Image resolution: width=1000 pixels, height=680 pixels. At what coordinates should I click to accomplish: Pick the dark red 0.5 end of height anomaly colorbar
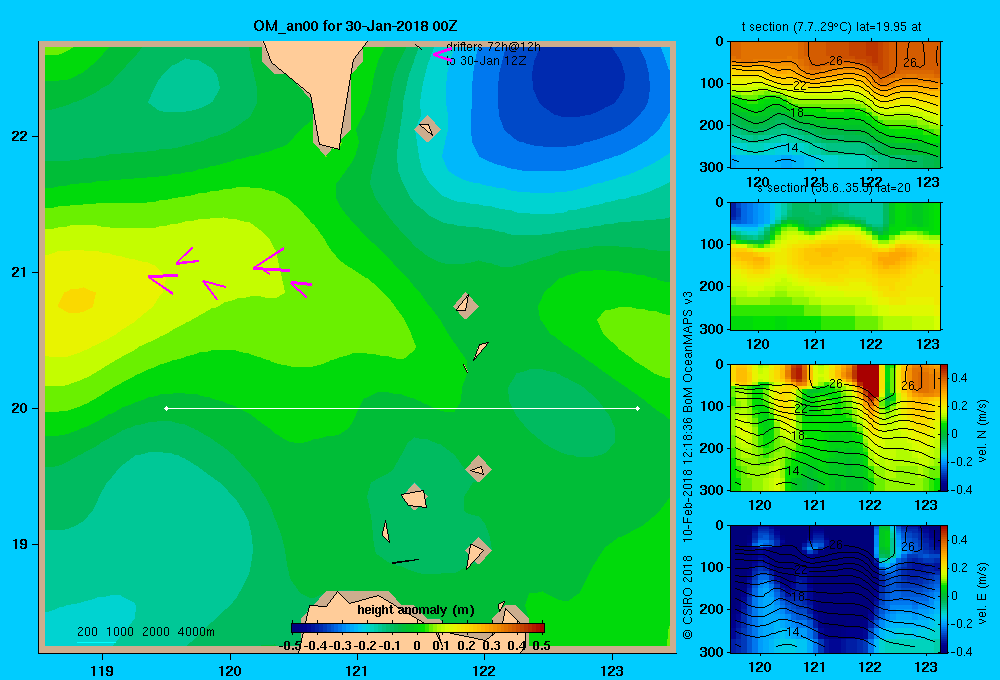click(540, 628)
